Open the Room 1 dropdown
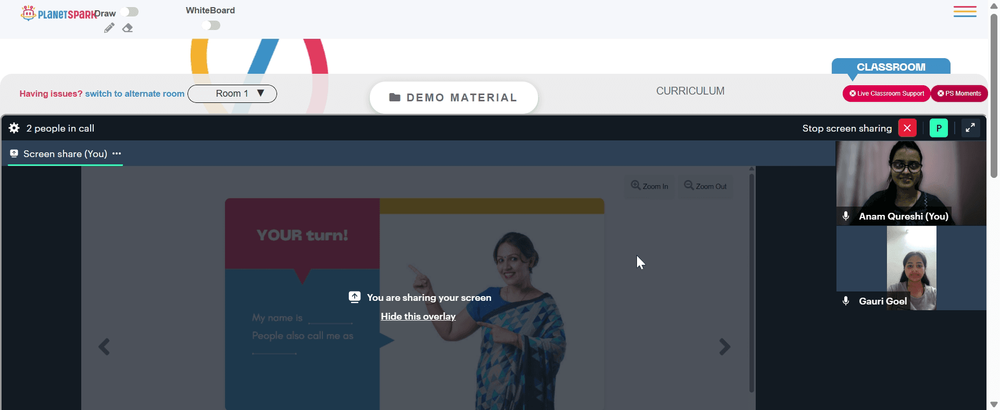This screenshot has width=1000, height=410. (232, 94)
